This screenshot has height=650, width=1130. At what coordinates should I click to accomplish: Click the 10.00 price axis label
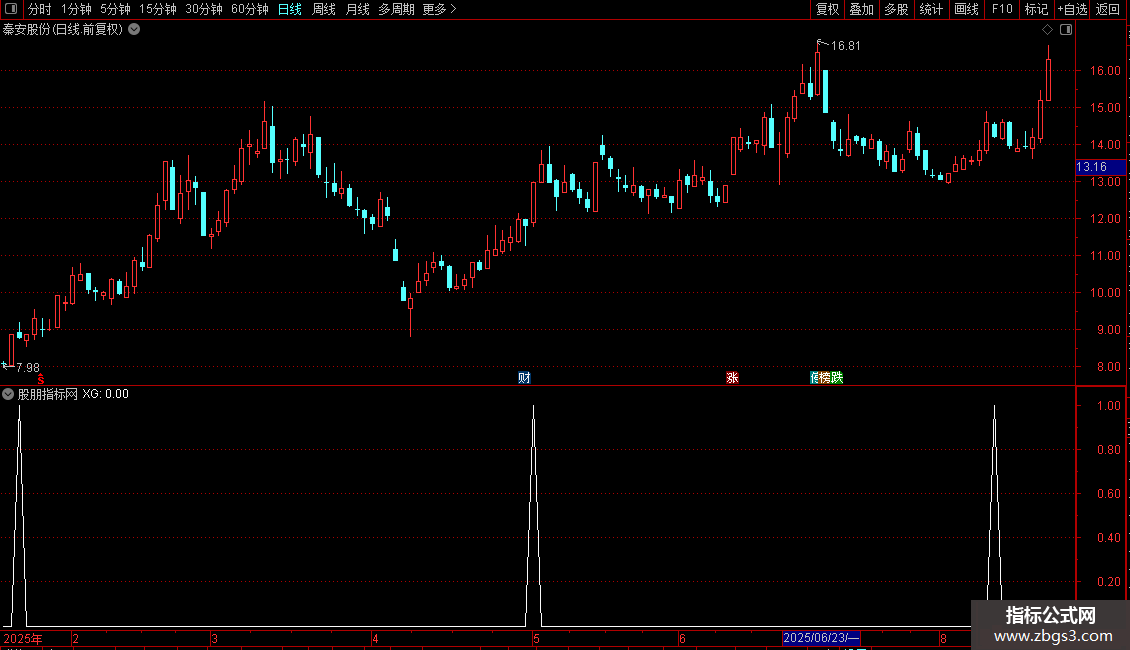click(1105, 293)
